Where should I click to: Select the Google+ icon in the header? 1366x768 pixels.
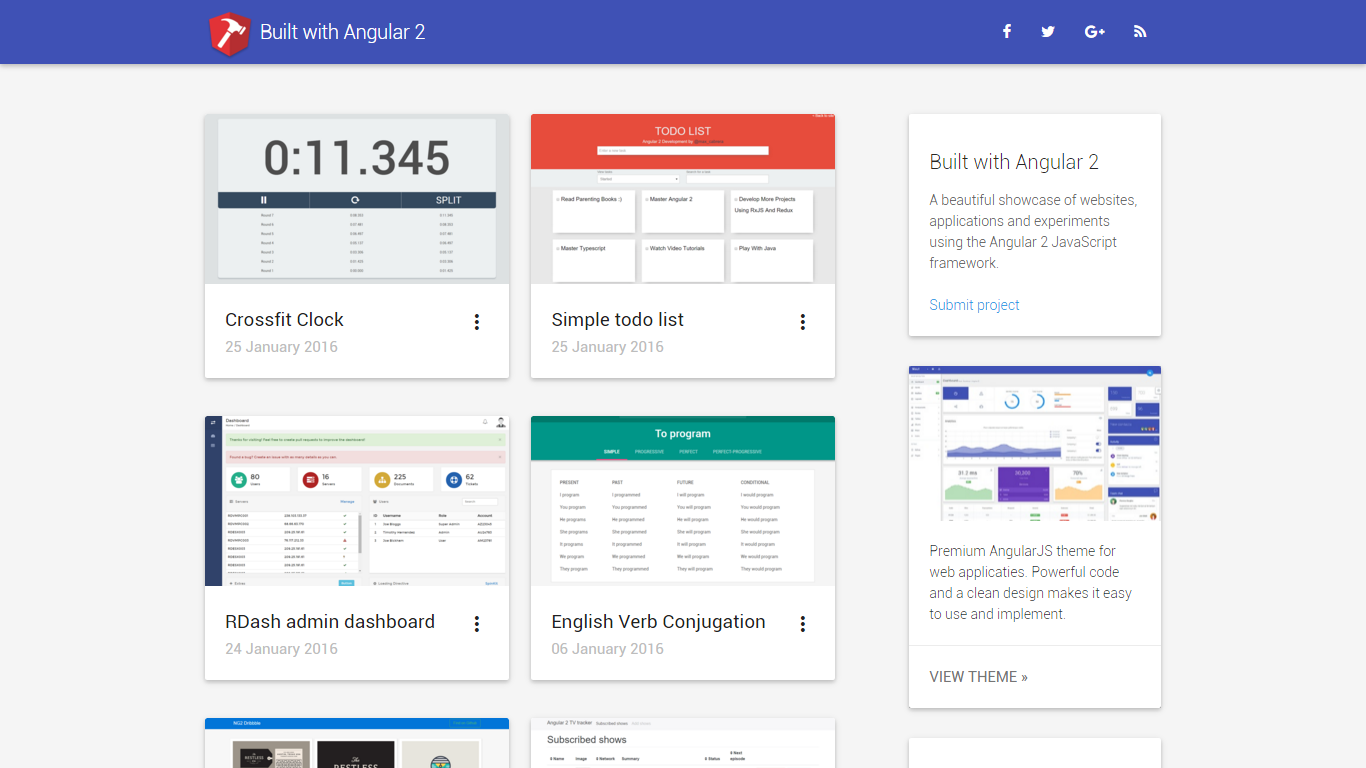[1094, 31]
